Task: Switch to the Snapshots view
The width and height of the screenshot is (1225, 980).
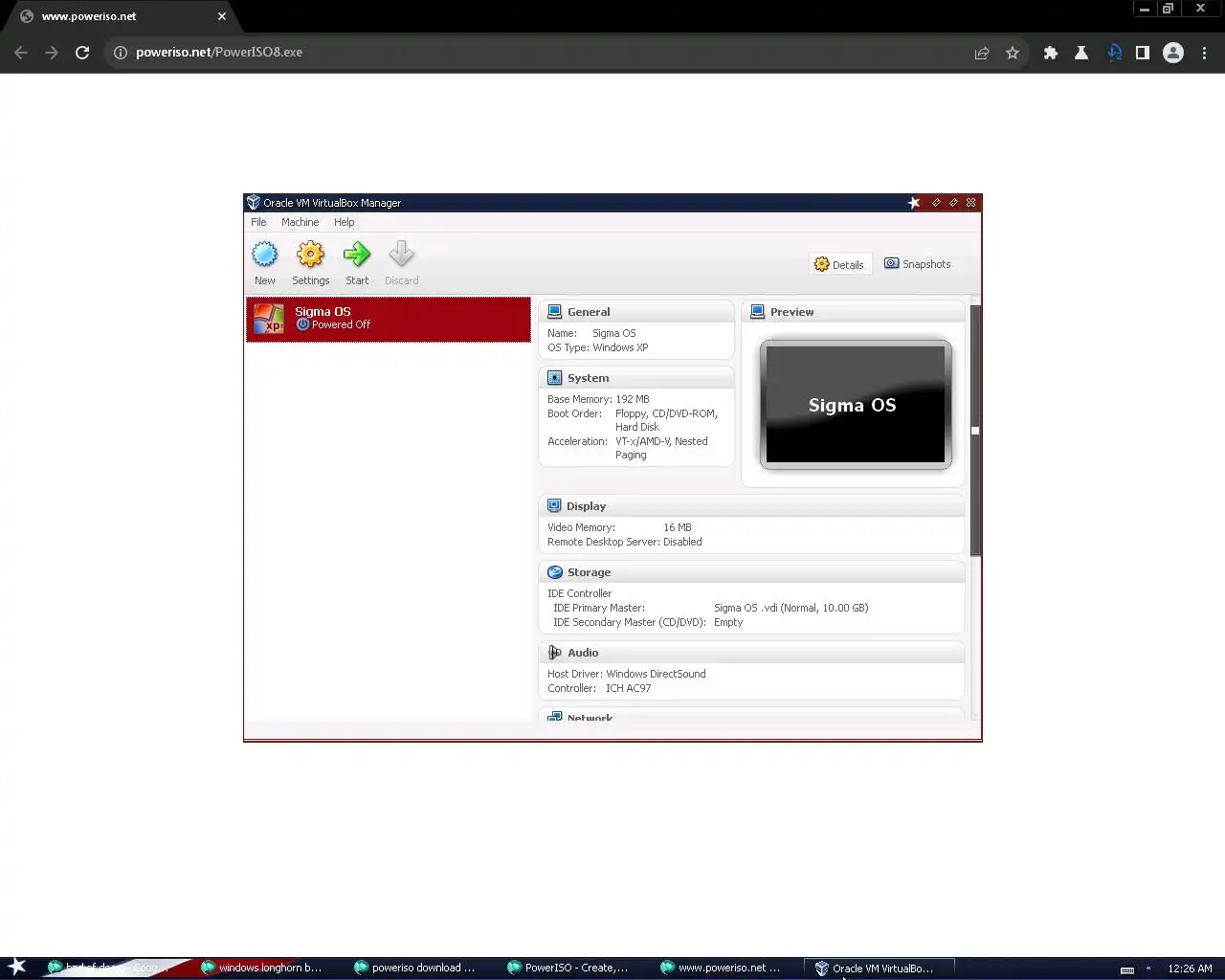Action: point(918,264)
